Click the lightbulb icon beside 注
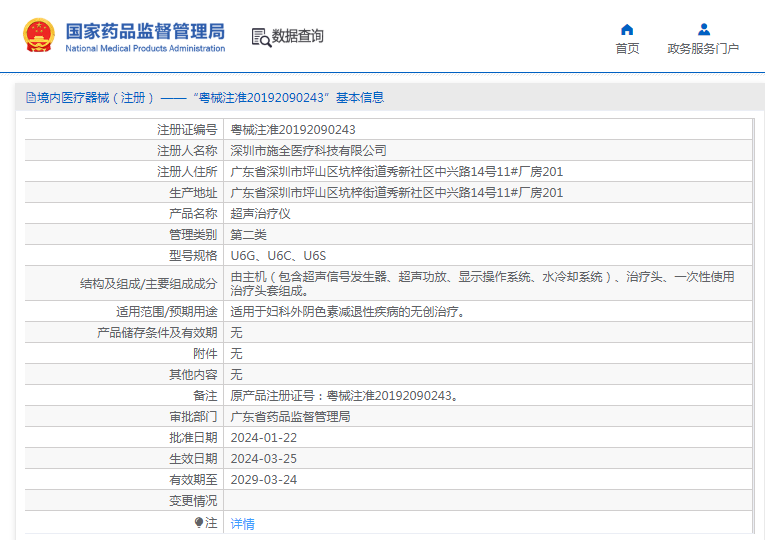The width and height of the screenshot is (765, 540). pyautogui.click(x=199, y=522)
